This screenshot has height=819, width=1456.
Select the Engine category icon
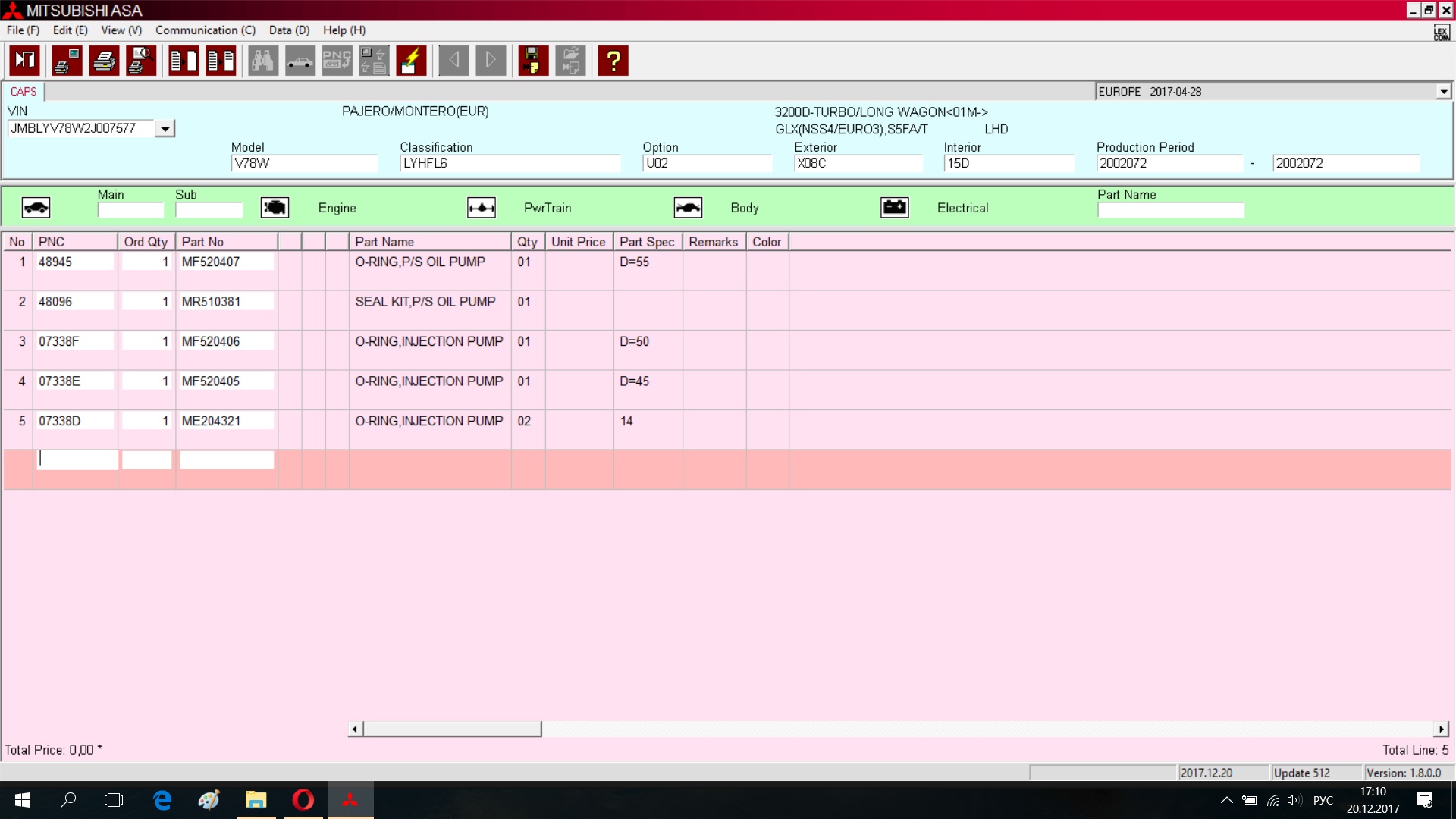tap(275, 208)
